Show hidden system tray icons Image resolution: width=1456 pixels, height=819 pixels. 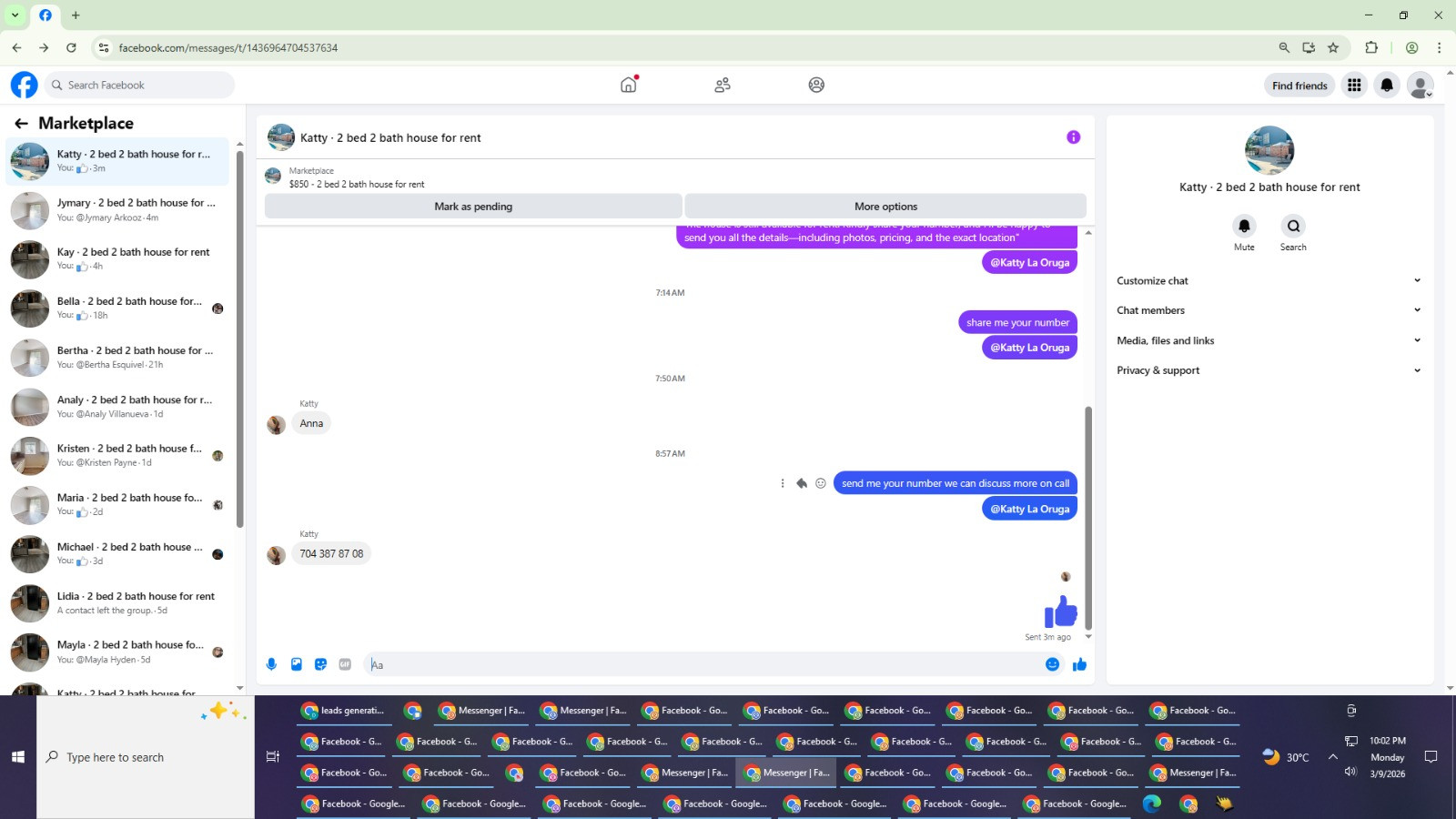(1333, 756)
